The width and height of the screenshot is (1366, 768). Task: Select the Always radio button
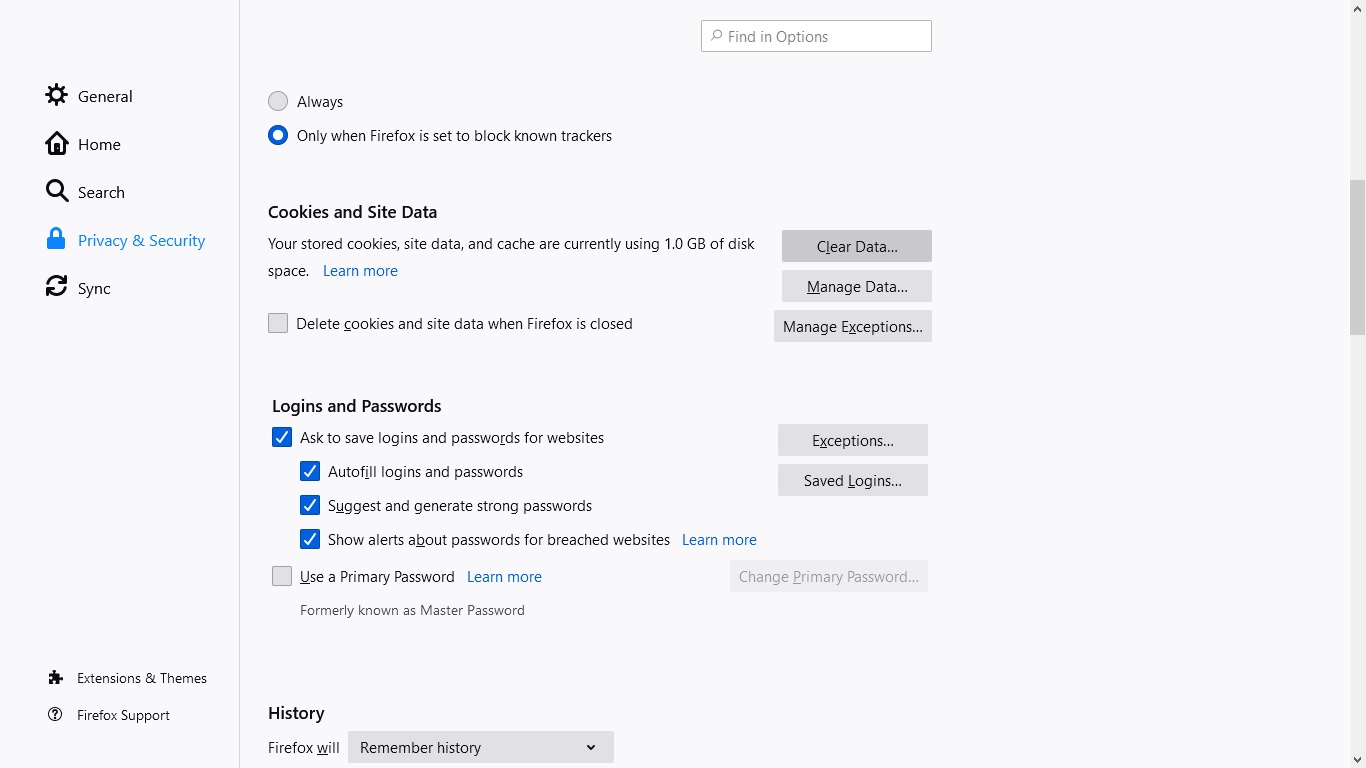click(x=278, y=102)
